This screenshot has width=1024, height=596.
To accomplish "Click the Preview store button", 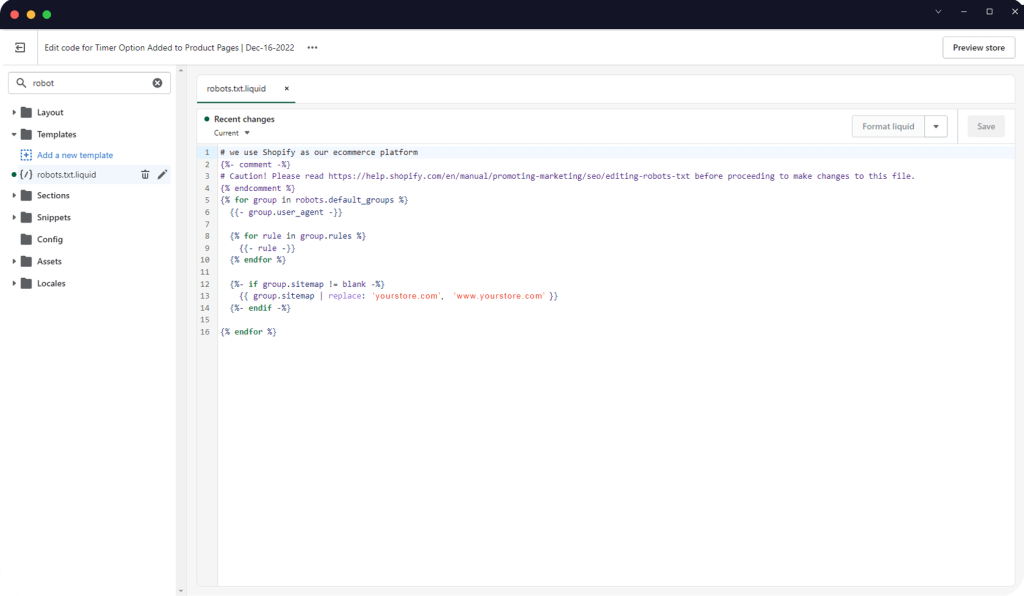I will tap(978, 47).
